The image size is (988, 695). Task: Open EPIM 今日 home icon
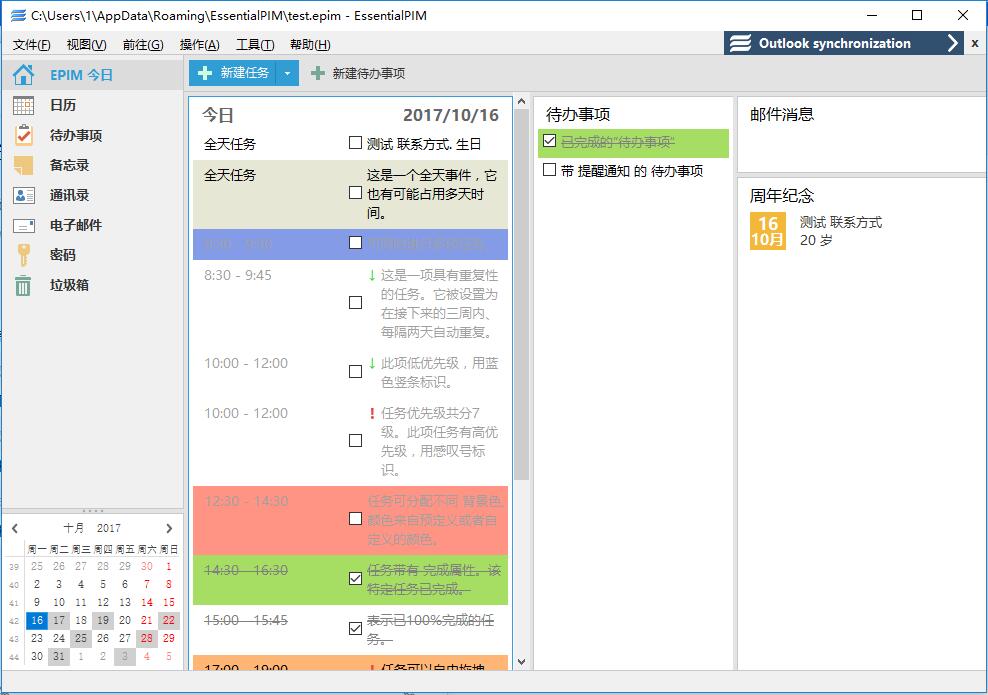23,75
